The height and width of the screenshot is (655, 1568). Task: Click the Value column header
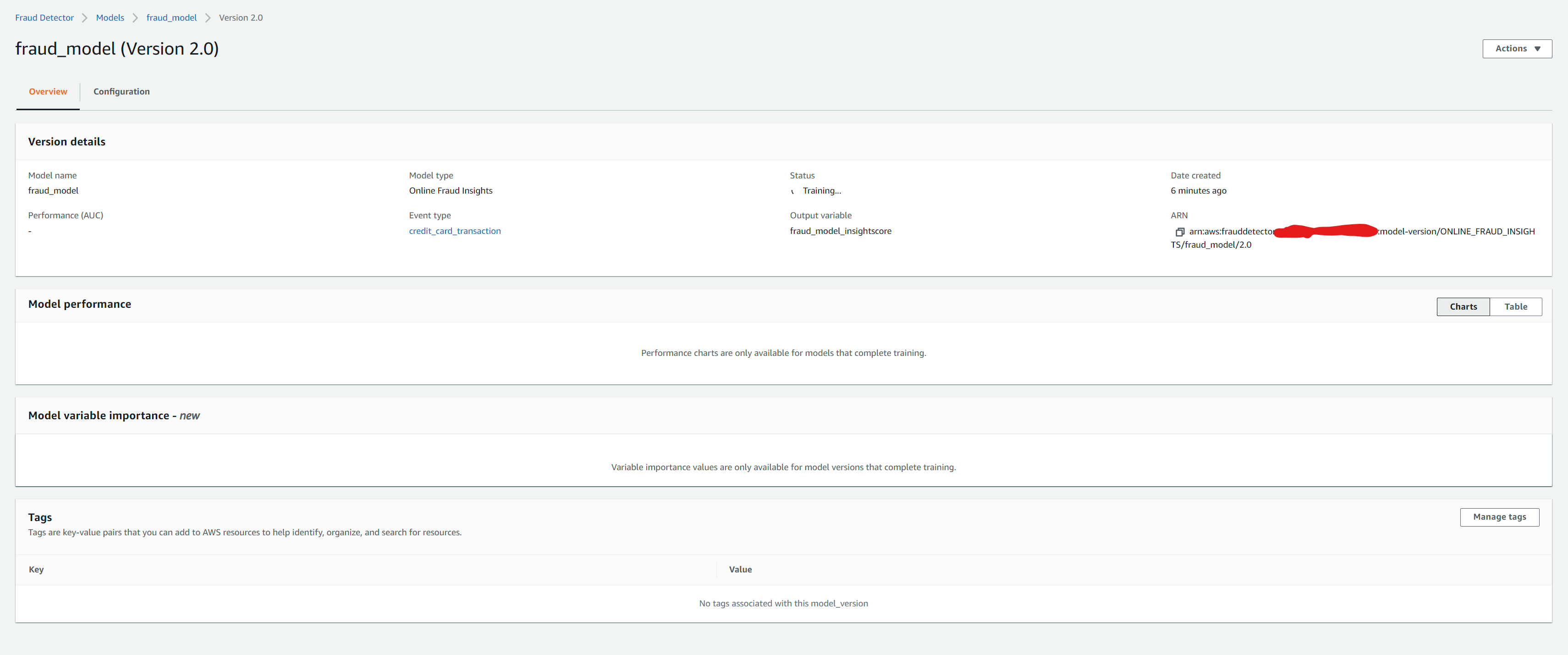tap(740, 569)
